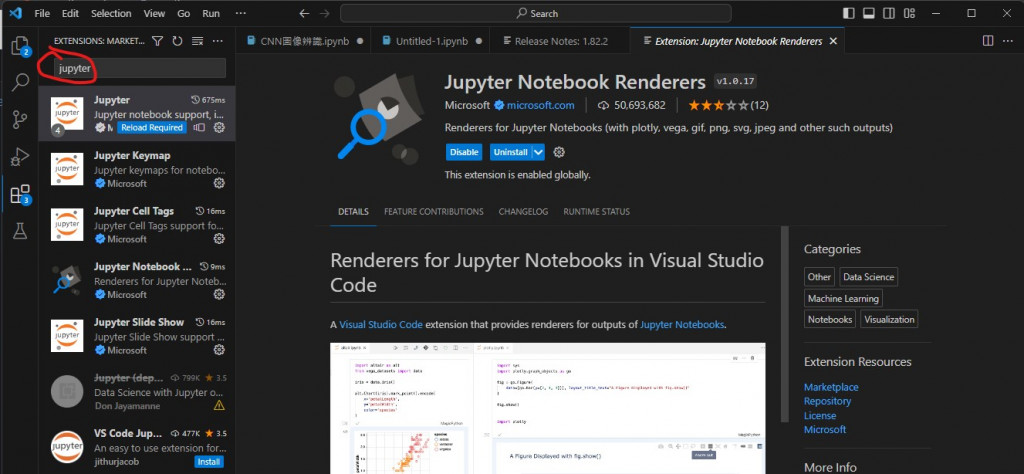Click the Disable button
Screen dimensions: 1024x474
(464, 152)
